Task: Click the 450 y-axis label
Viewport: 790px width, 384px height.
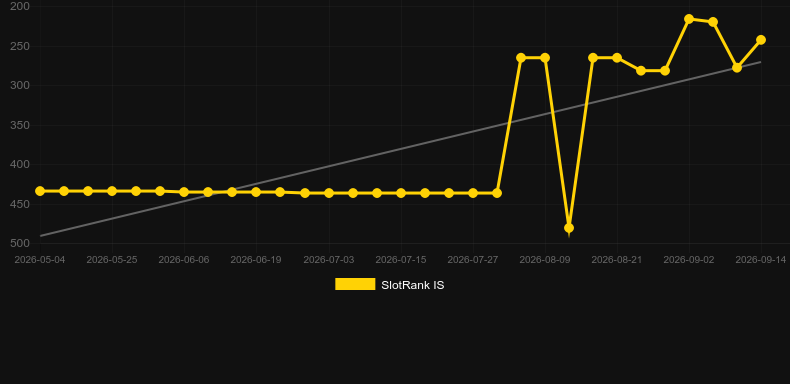Action: (20, 204)
